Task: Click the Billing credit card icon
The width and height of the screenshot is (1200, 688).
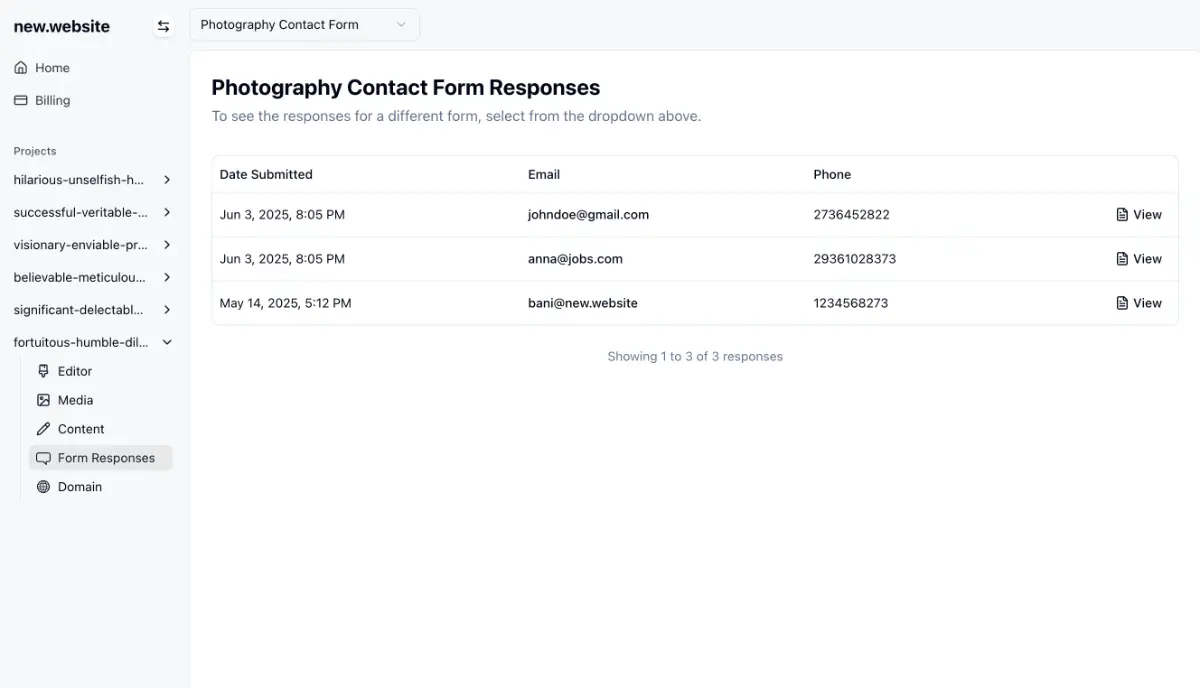Action: [21, 100]
